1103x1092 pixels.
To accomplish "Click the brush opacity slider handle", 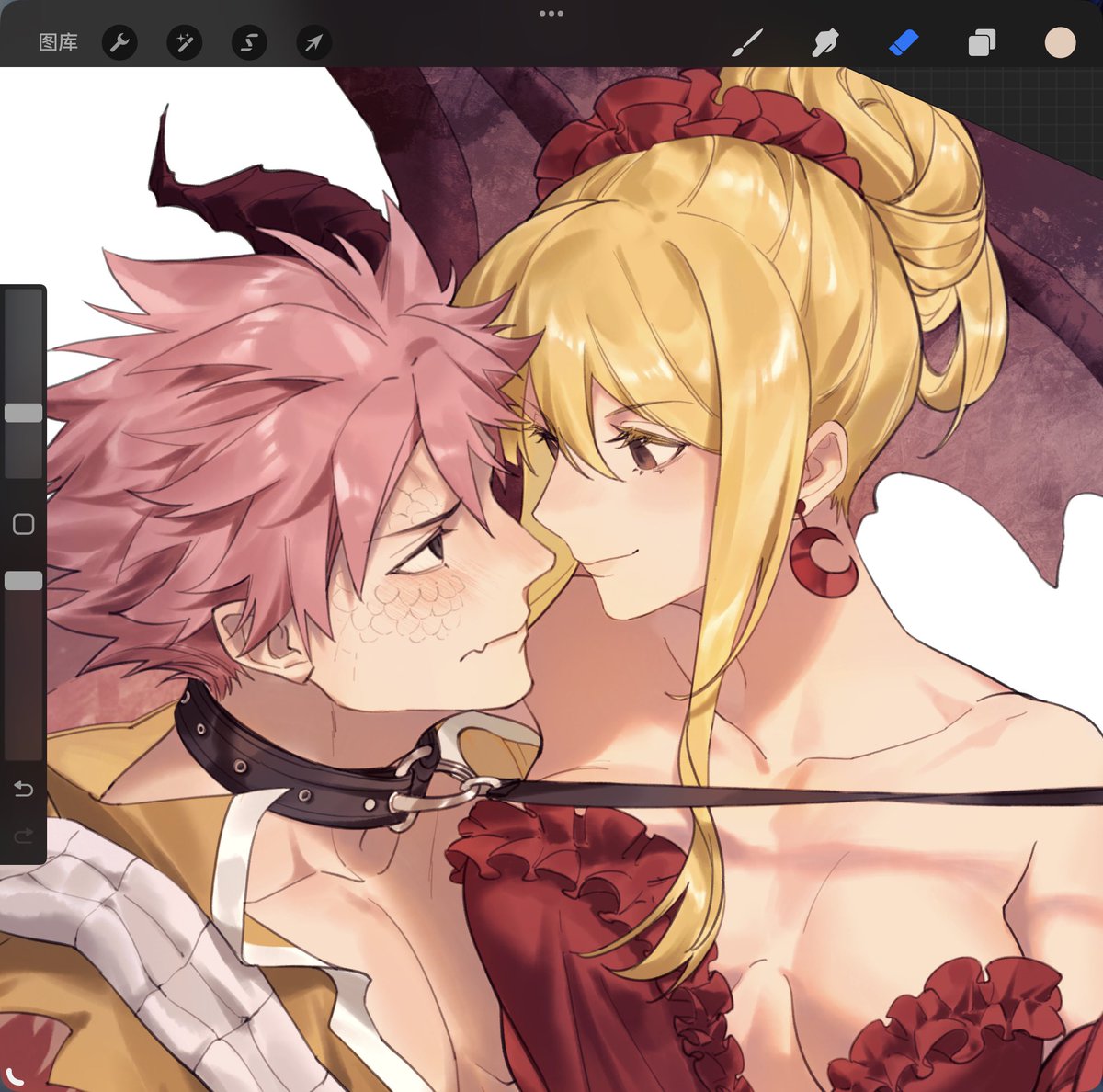I will tap(24, 580).
